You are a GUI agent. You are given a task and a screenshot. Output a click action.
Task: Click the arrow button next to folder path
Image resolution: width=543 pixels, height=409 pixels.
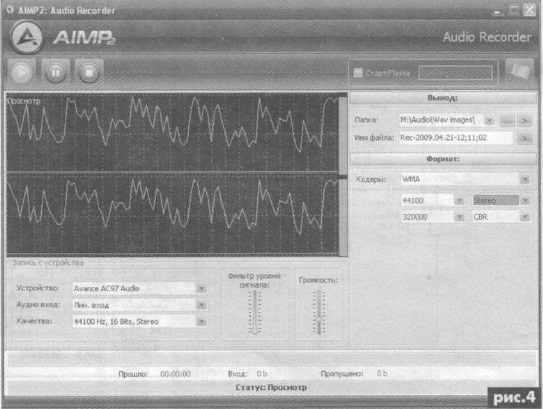(525, 121)
